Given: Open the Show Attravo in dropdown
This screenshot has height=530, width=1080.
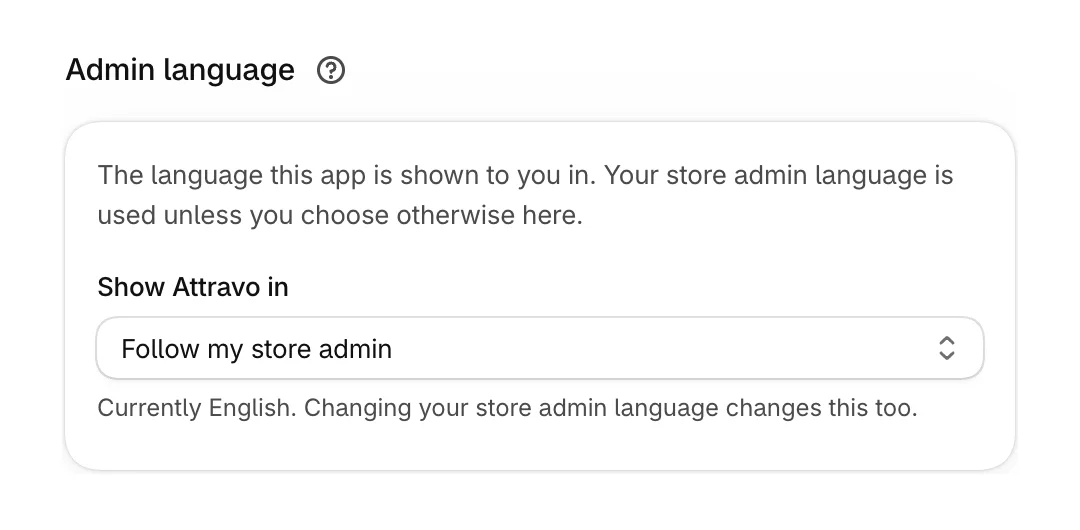Looking at the screenshot, I should 539,348.
